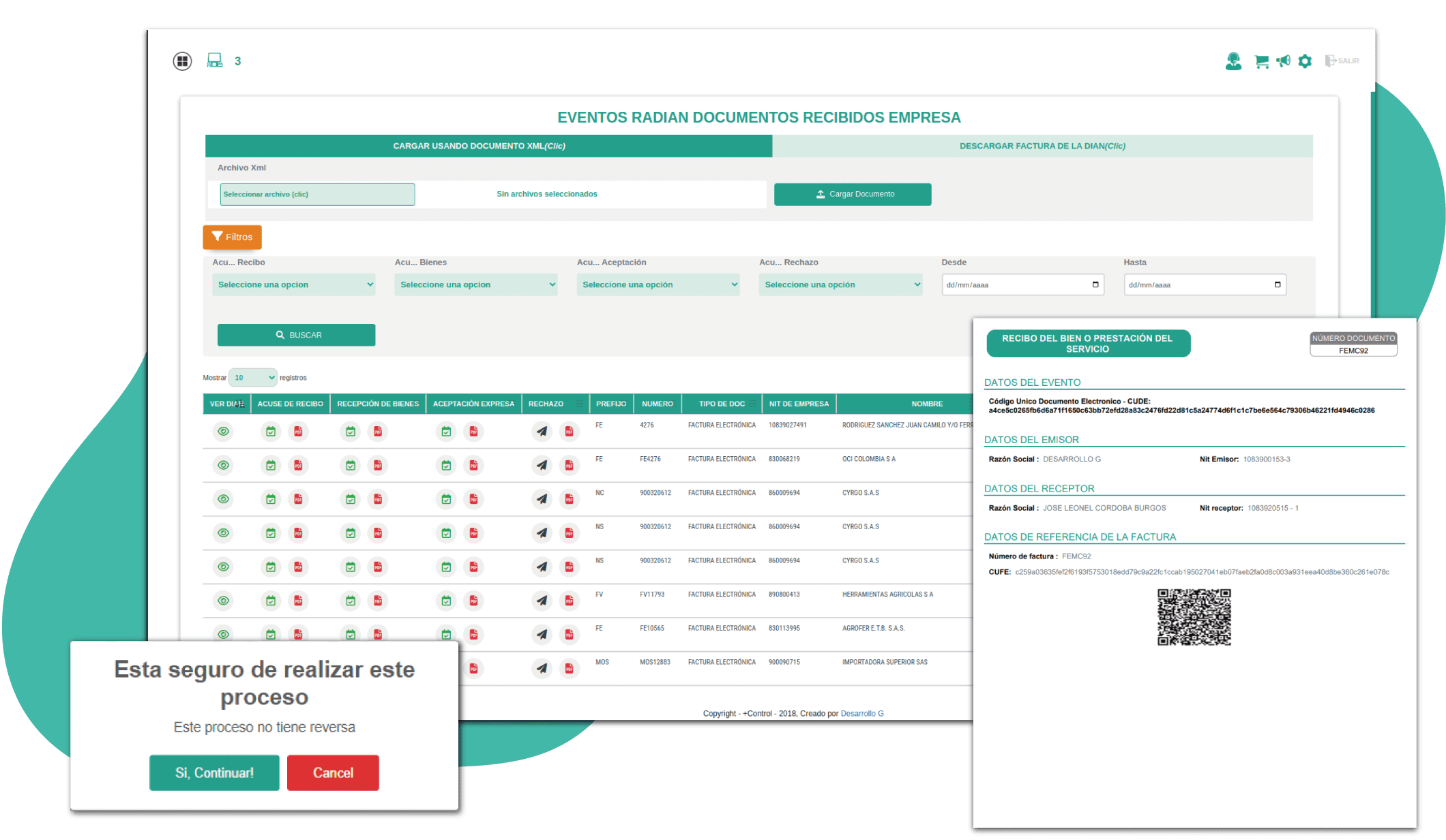The width and height of the screenshot is (1446, 840).
Task: Open calendar picker in Hasta field
Action: pos(1278,284)
